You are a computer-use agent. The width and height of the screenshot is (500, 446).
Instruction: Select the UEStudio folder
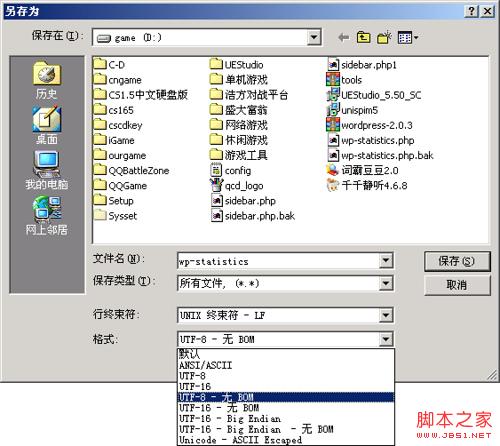click(x=236, y=65)
